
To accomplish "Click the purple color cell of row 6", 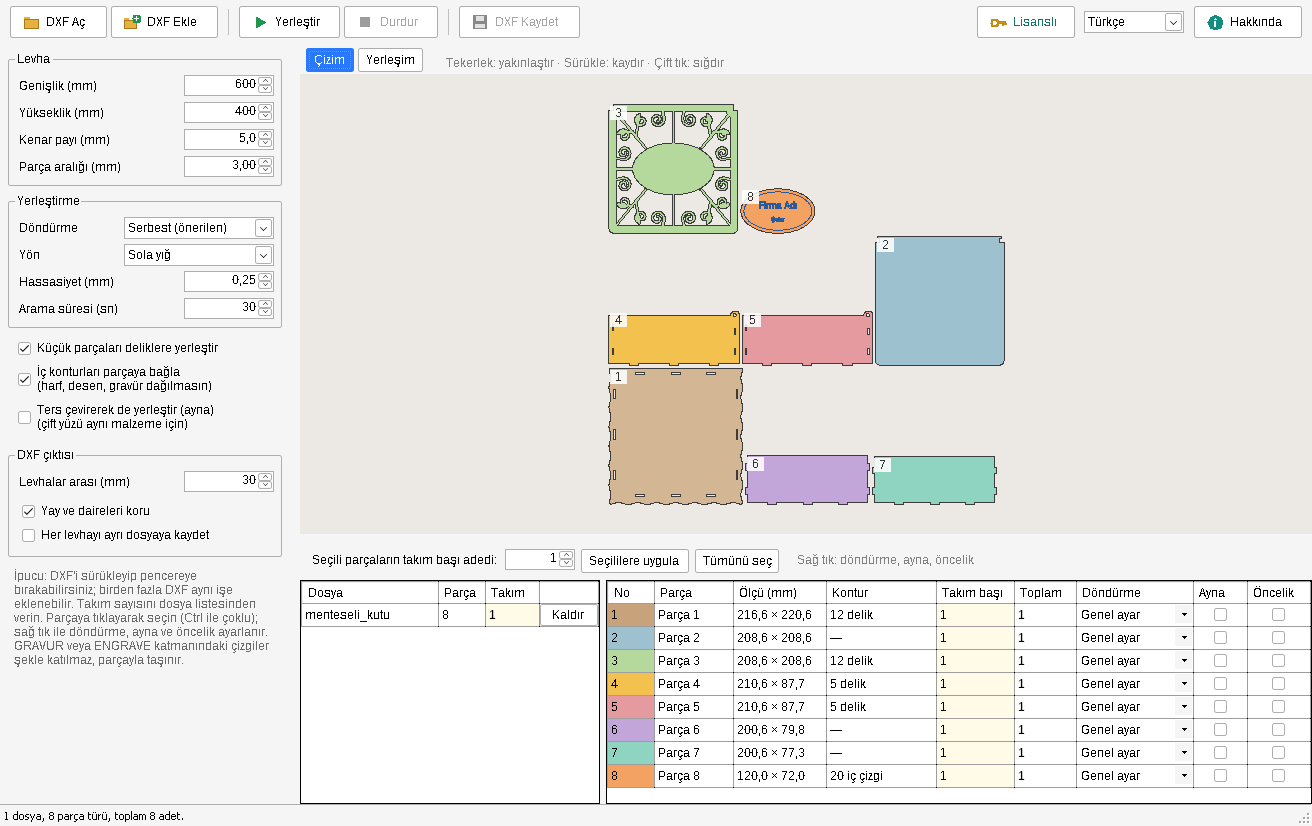I will tap(630, 730).
